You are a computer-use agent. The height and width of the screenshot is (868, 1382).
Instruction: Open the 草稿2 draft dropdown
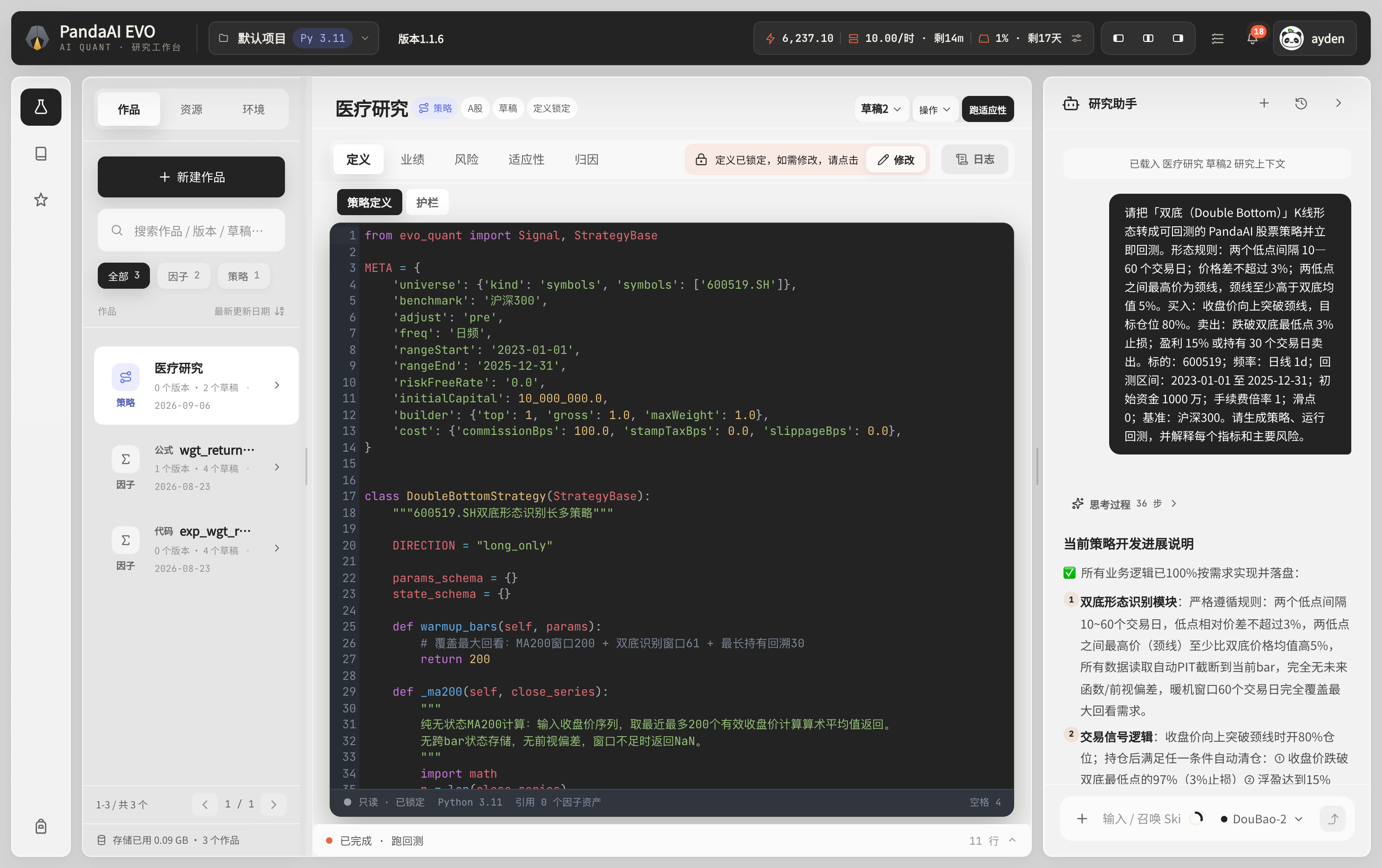click(x=881, y=109)
